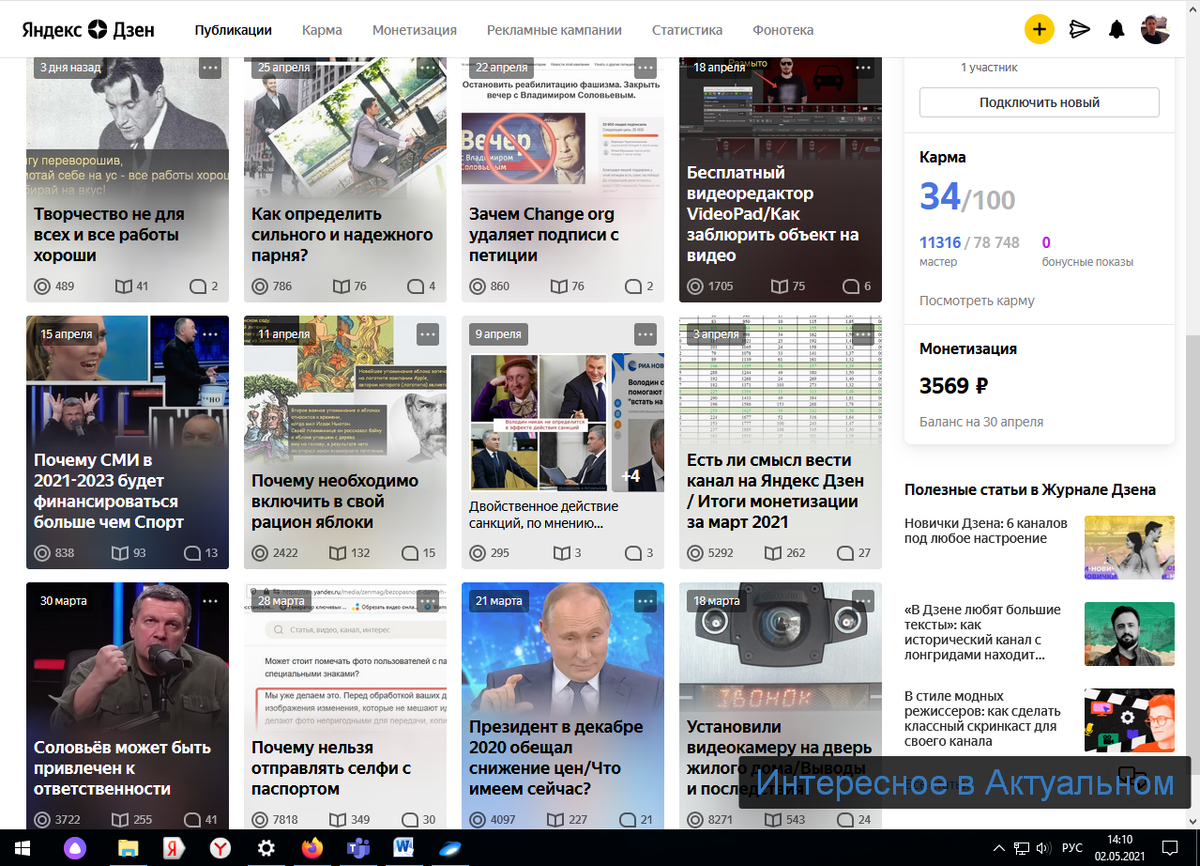The width and height of the screenshot is (1200, 866).
Task: Open options menu on Соловьёв может быть card
Action: coord(210,601)
